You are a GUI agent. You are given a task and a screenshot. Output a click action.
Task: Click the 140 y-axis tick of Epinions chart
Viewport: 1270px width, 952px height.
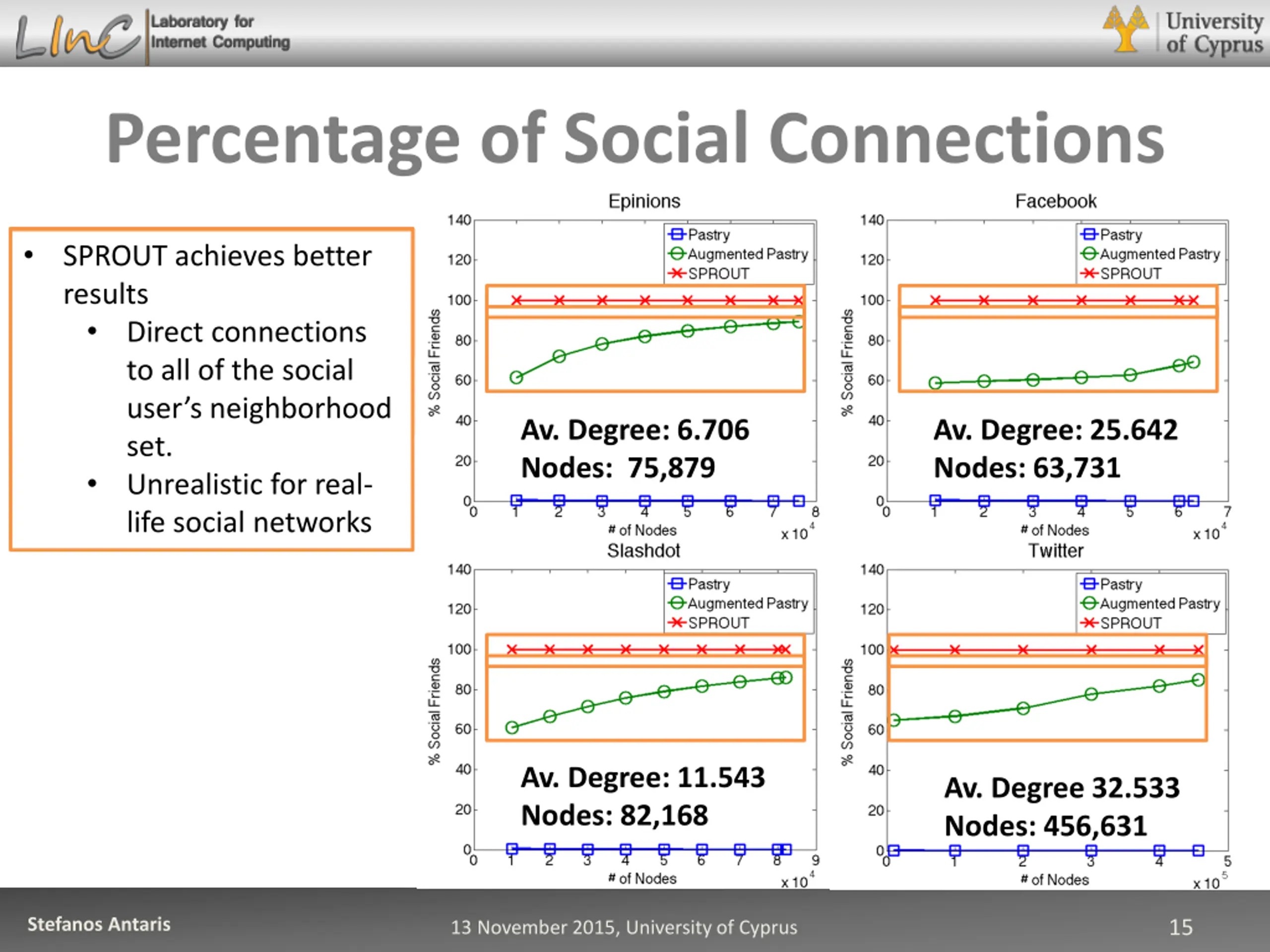tap(459, 220)
